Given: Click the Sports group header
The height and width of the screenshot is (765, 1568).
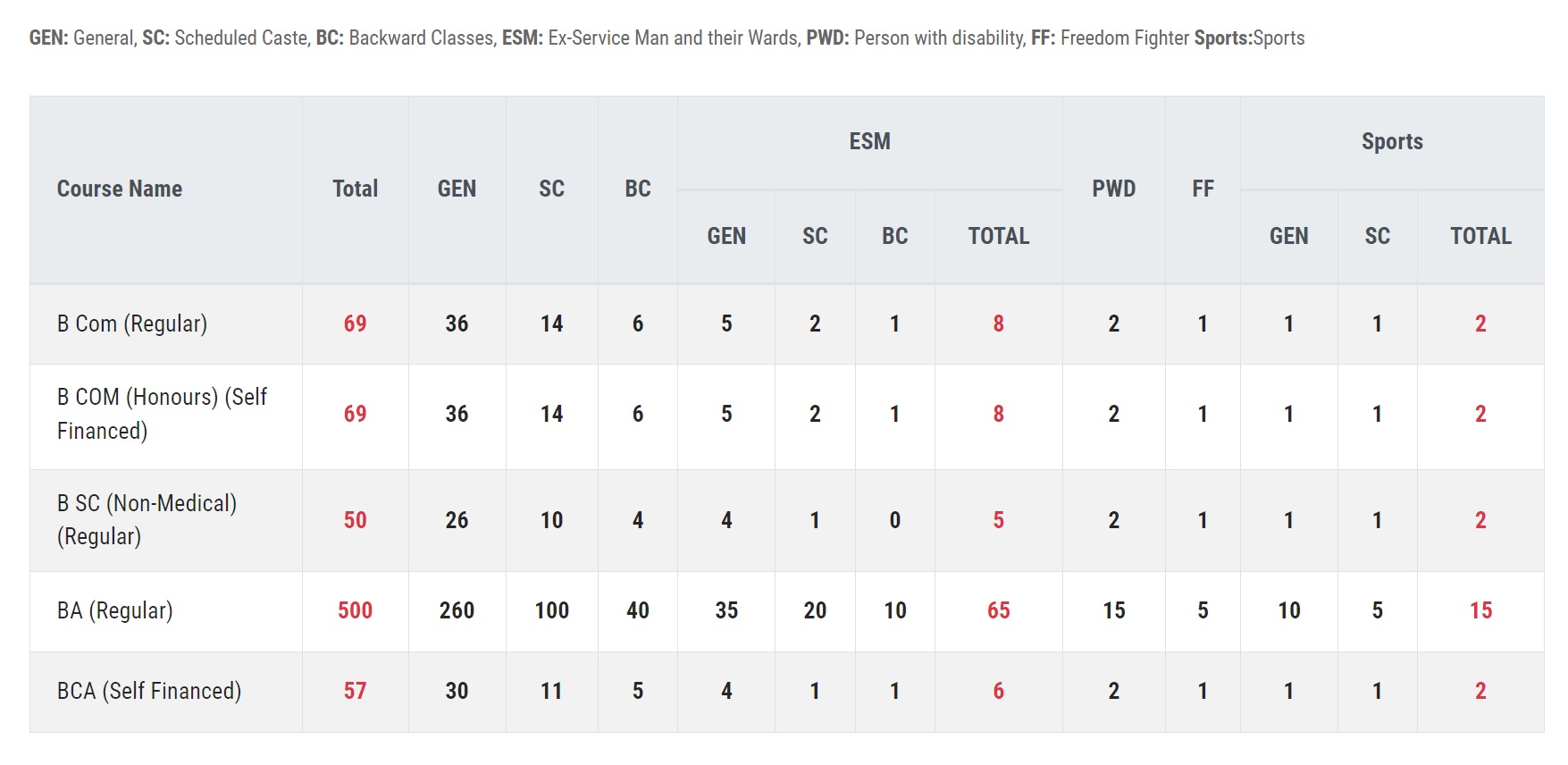Looking at the screenshot, I should (x=1392, y=141).
